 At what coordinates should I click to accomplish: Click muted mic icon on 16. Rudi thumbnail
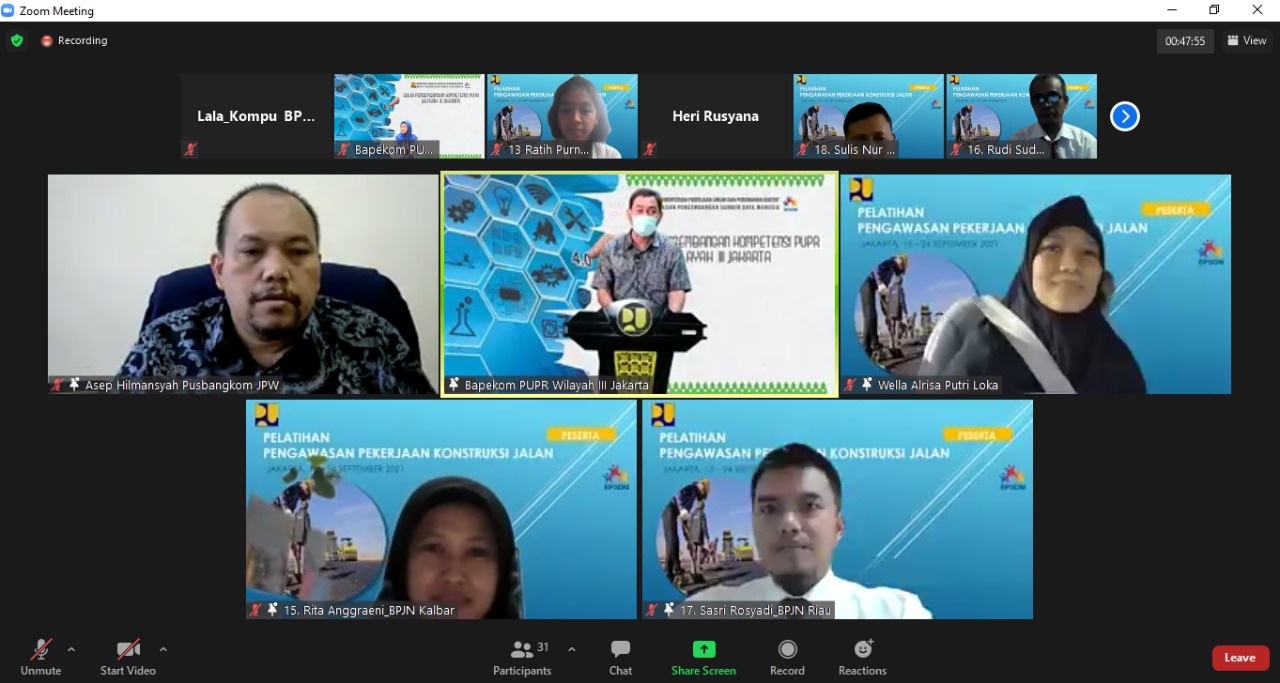[957, 149]
